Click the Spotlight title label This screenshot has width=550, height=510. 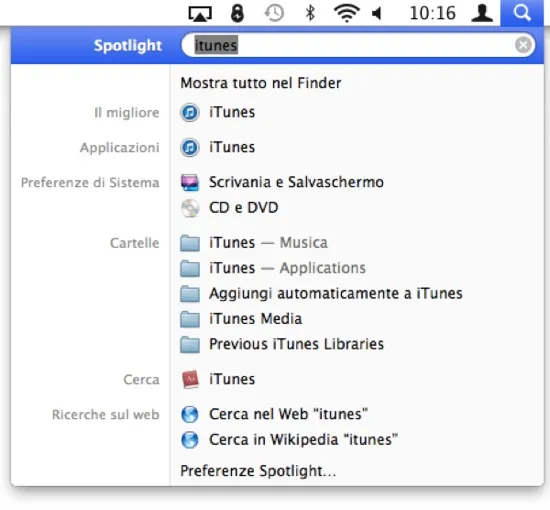[128, 46]
